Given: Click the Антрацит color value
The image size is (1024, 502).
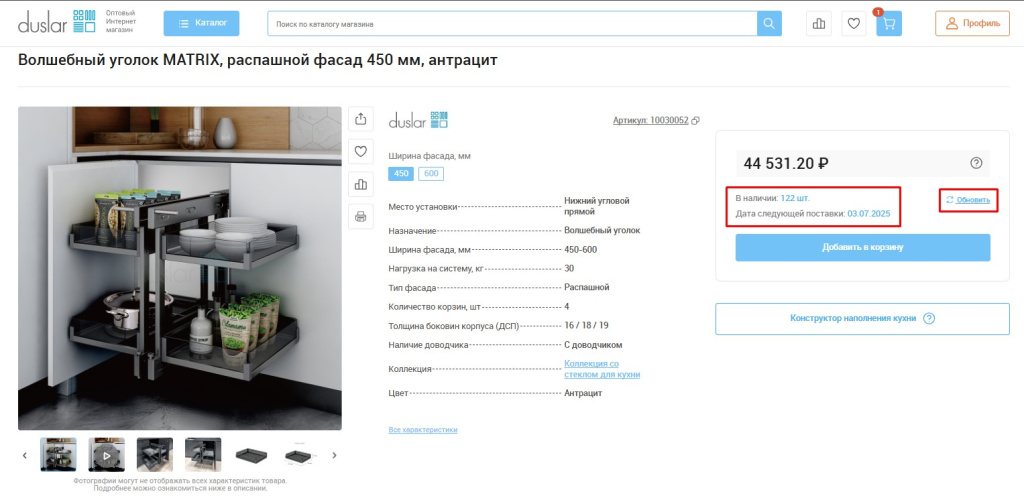Looking at the screenshot, I should click(583, 393).
